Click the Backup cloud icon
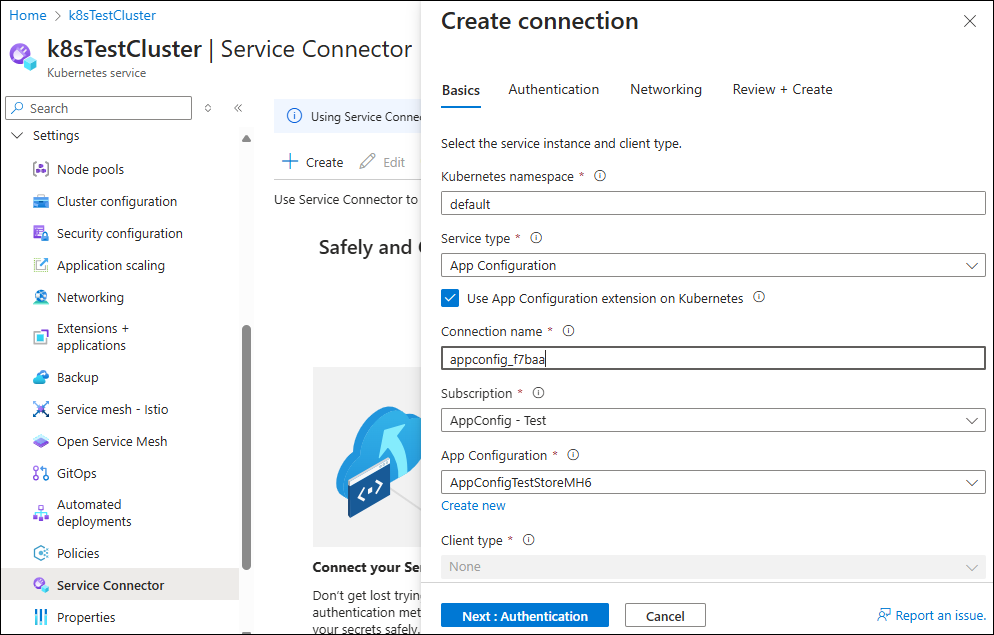Viewport: 994px width, 635px height. click(x=41, y=377)
